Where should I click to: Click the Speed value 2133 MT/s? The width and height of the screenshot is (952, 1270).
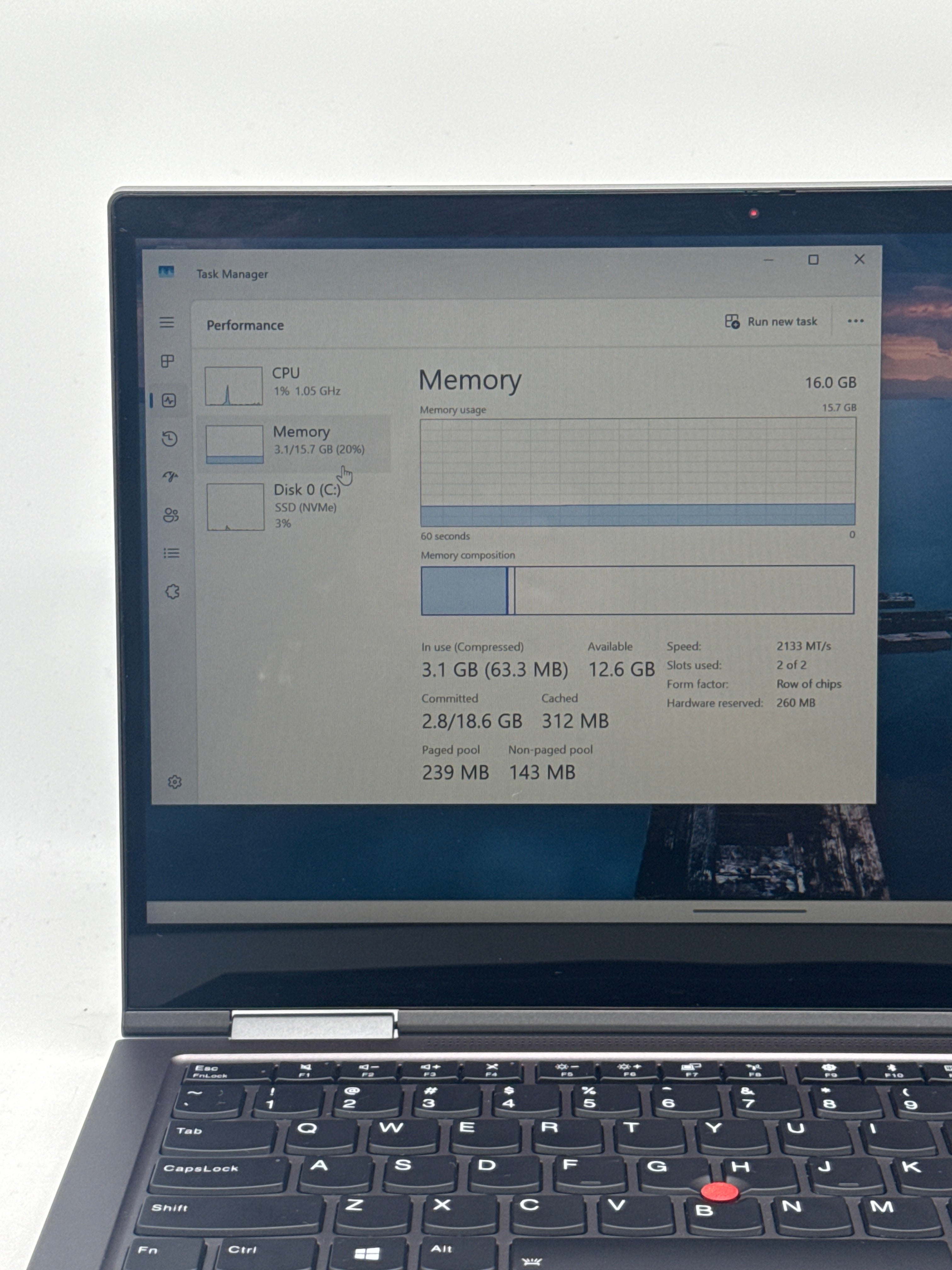click(x=803, y=646)
